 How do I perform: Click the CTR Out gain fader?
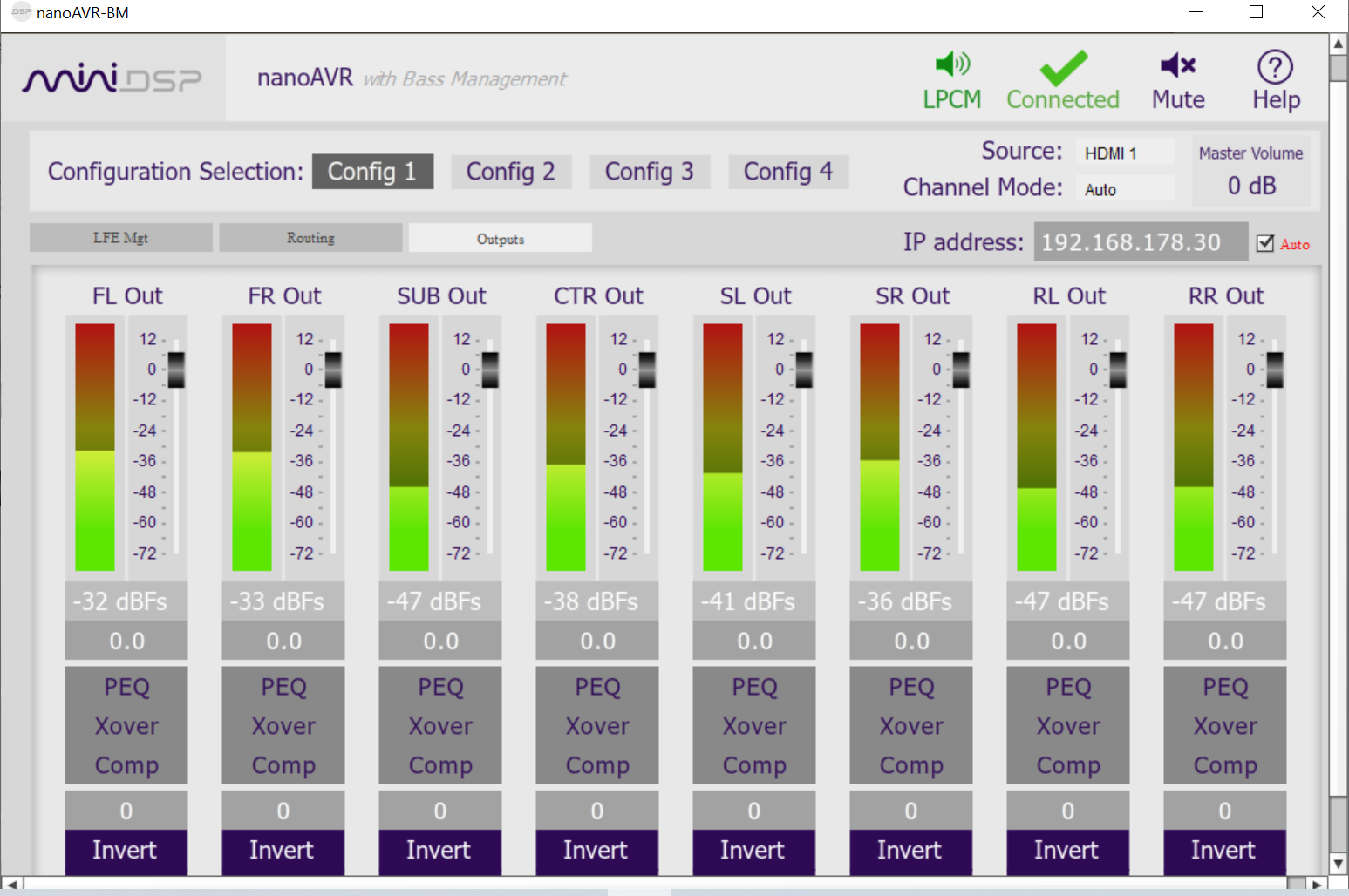pyautogui.click(x=647, y=370)
